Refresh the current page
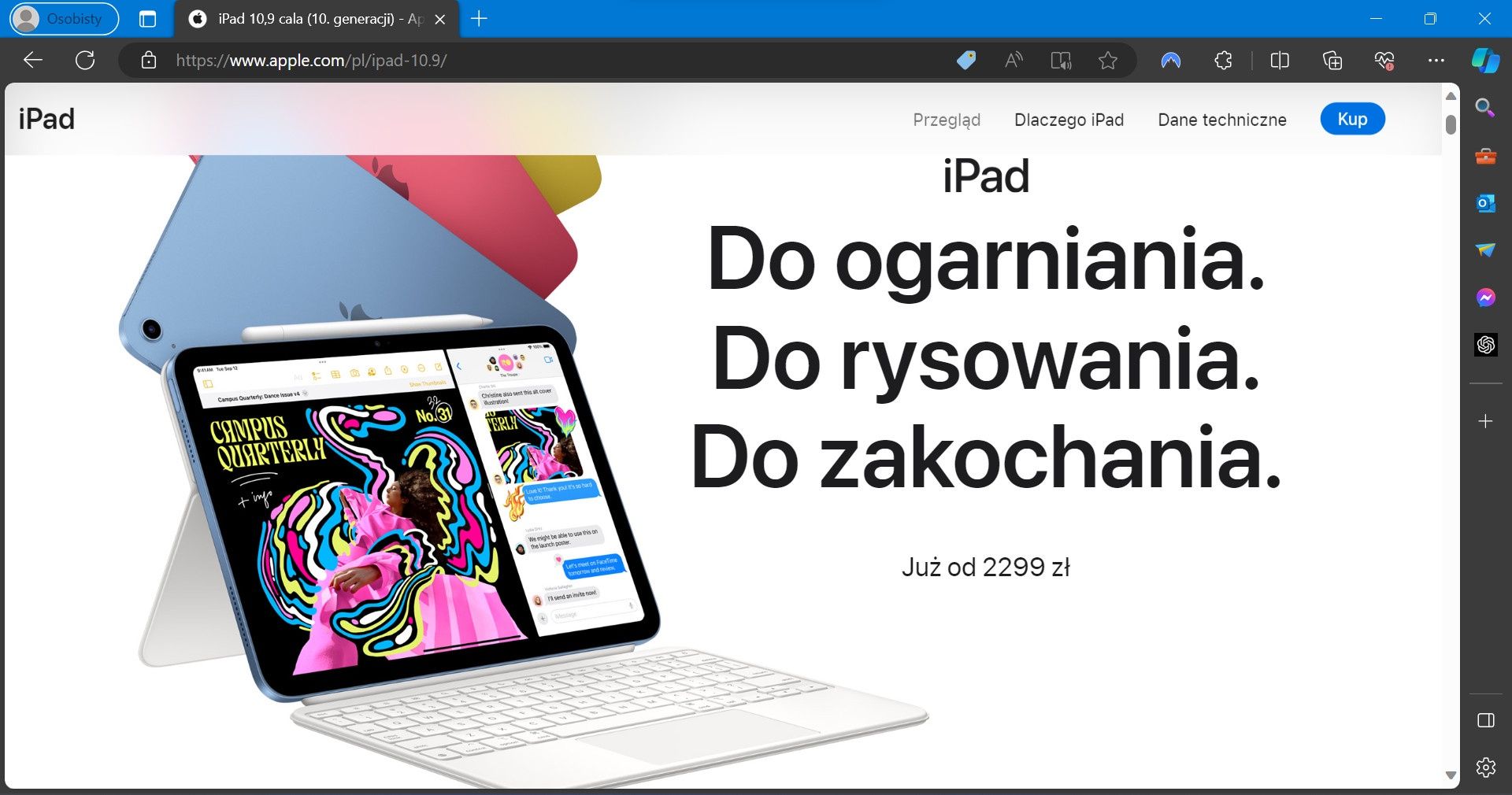The height and width of the screenshot is (795, 1512). 85,60
